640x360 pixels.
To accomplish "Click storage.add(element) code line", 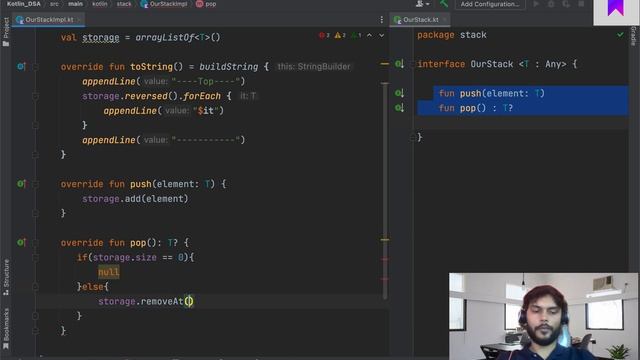I will (x=135, y=199).
